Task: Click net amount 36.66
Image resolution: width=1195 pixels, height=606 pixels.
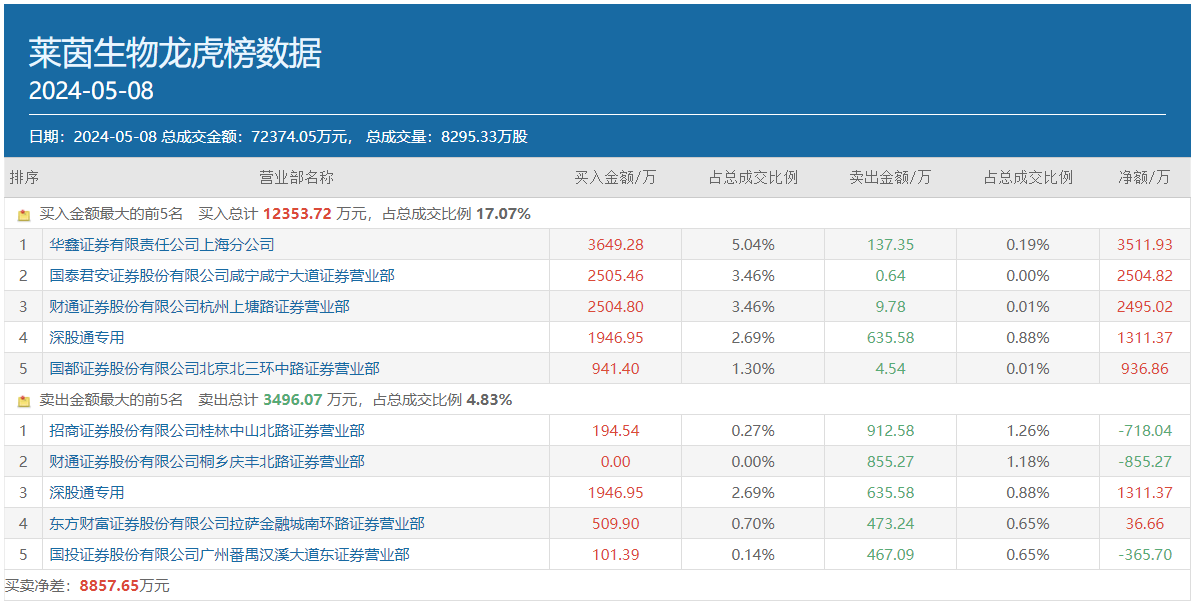Action: [x=1145, y=524]
